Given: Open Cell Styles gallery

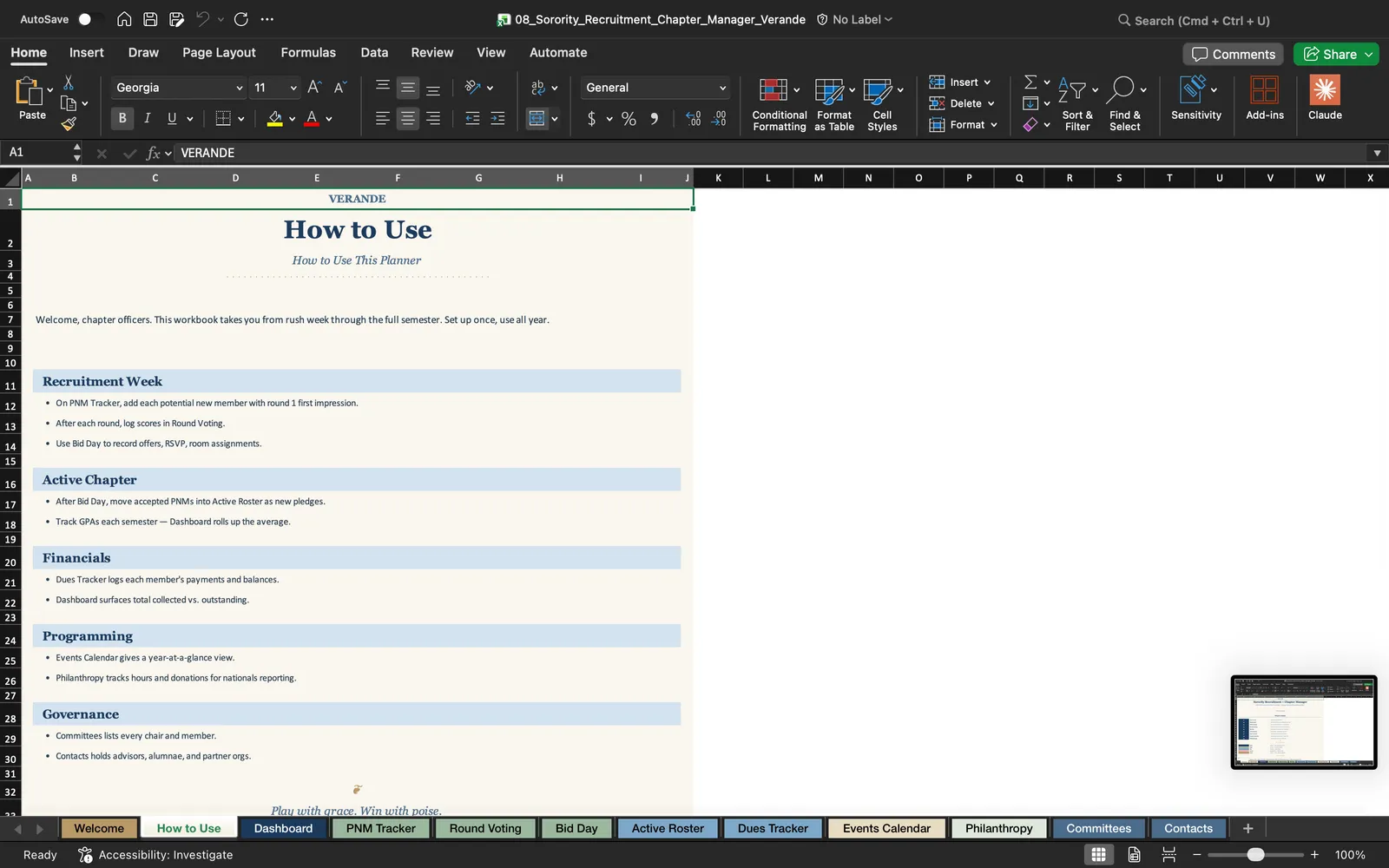Looking at the screenshot, I should pyautogui.click(x=882, y=104).
